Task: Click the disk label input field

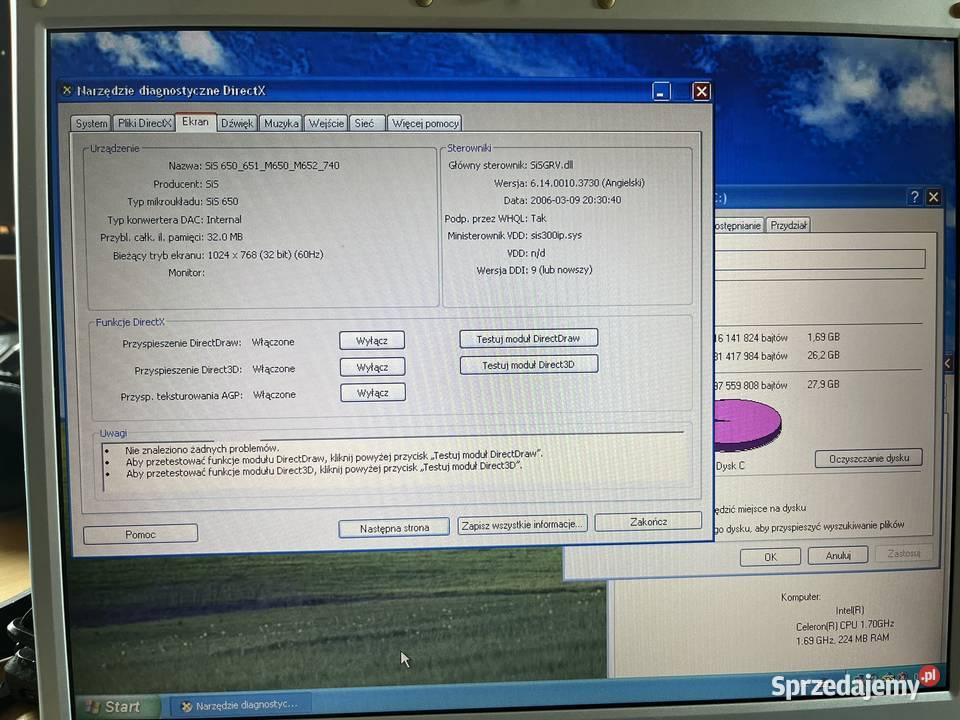Action: (x=820, y=259)
